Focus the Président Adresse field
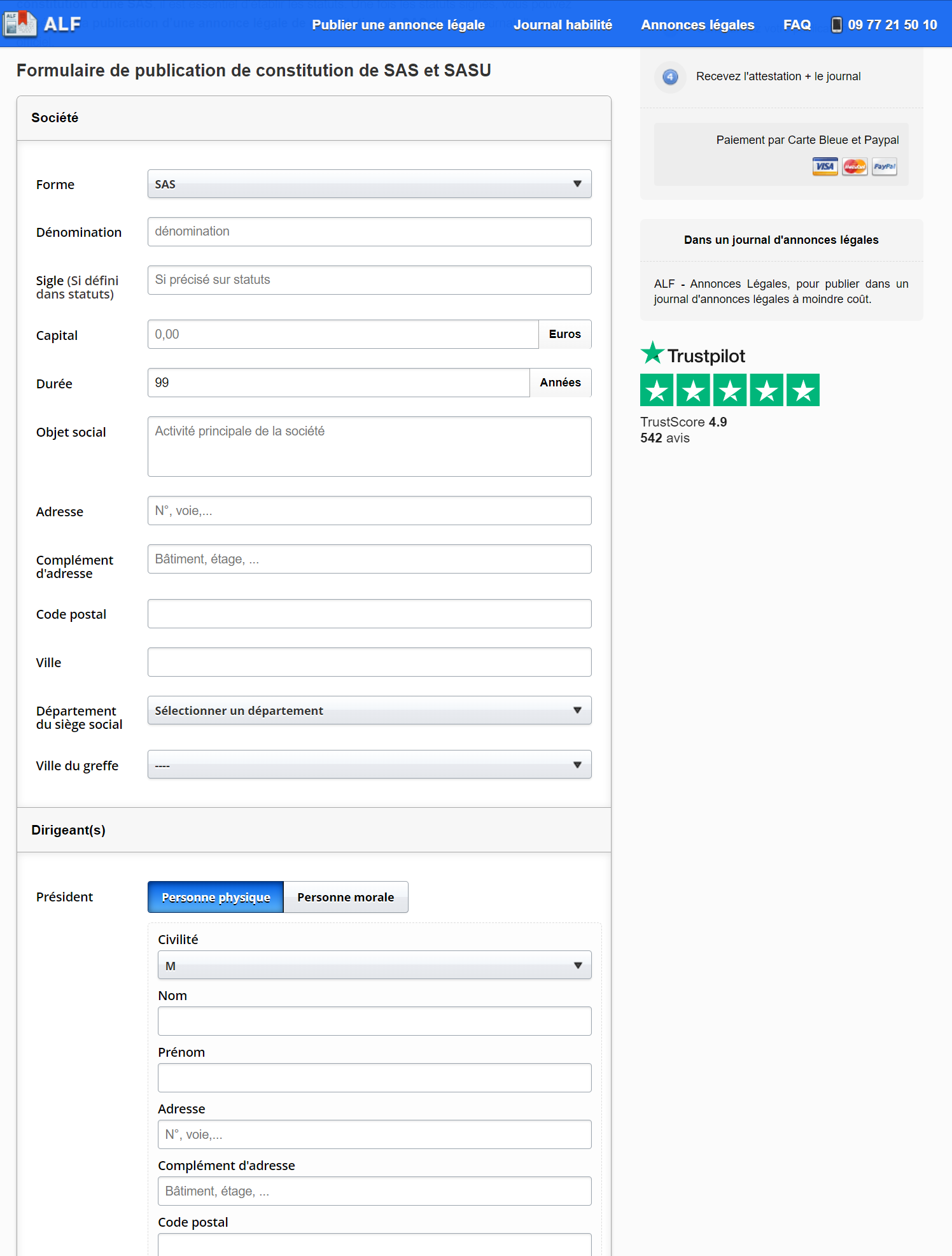Screen dimensions: 952x1256 point(374,1134)
